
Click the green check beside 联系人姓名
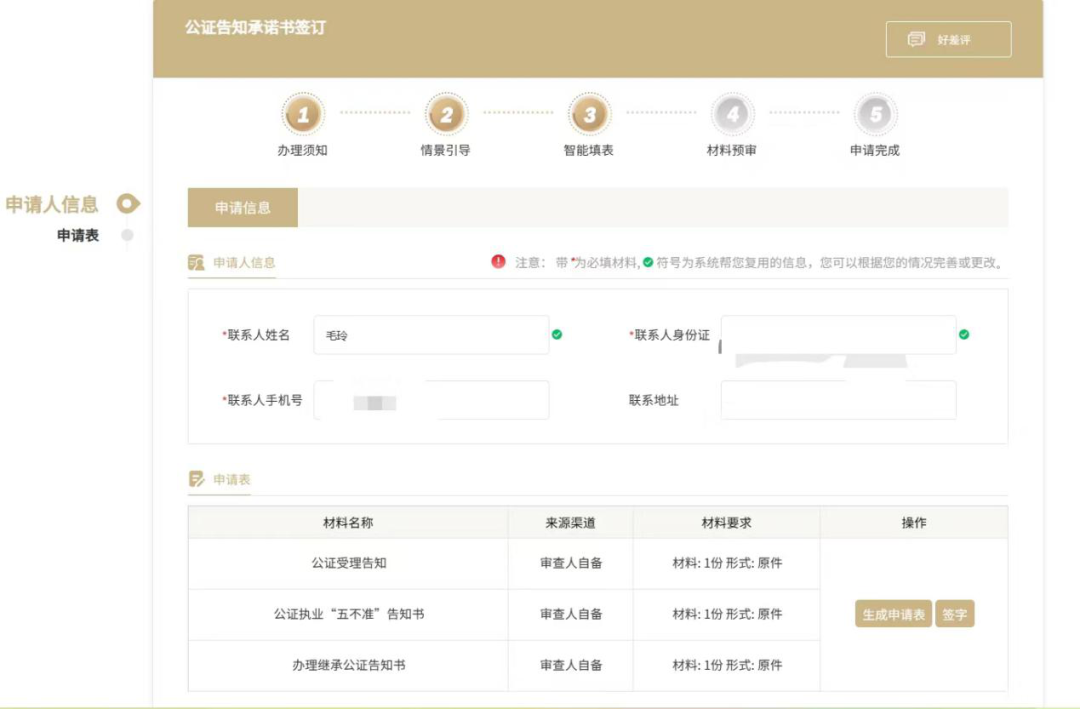click(x=557, y=335)
